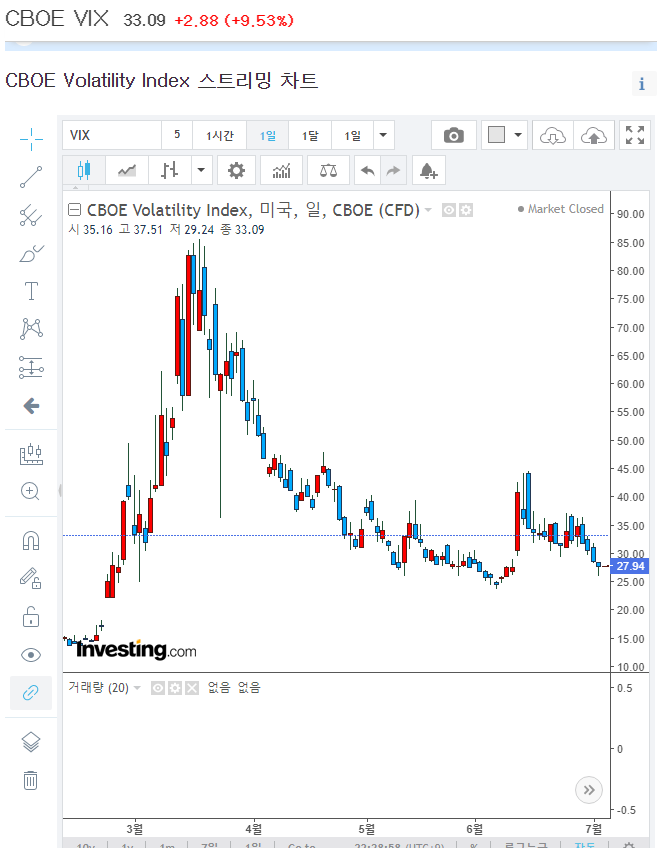The image size is (657, 848).
Task: Open the chart style dropdown arrow
Action: 201,170
